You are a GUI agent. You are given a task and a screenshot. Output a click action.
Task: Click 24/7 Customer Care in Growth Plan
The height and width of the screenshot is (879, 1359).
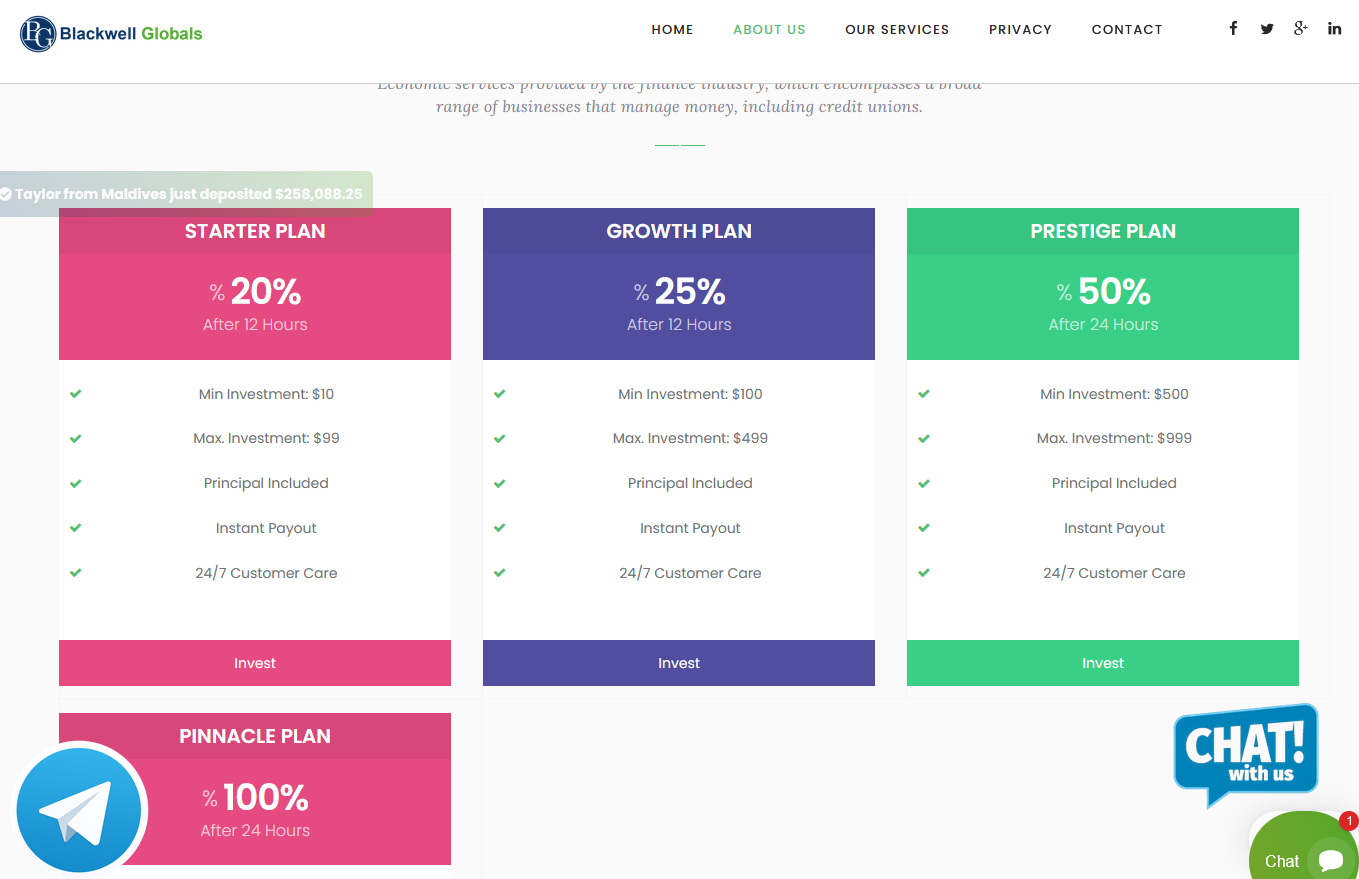tap(690, 573)
